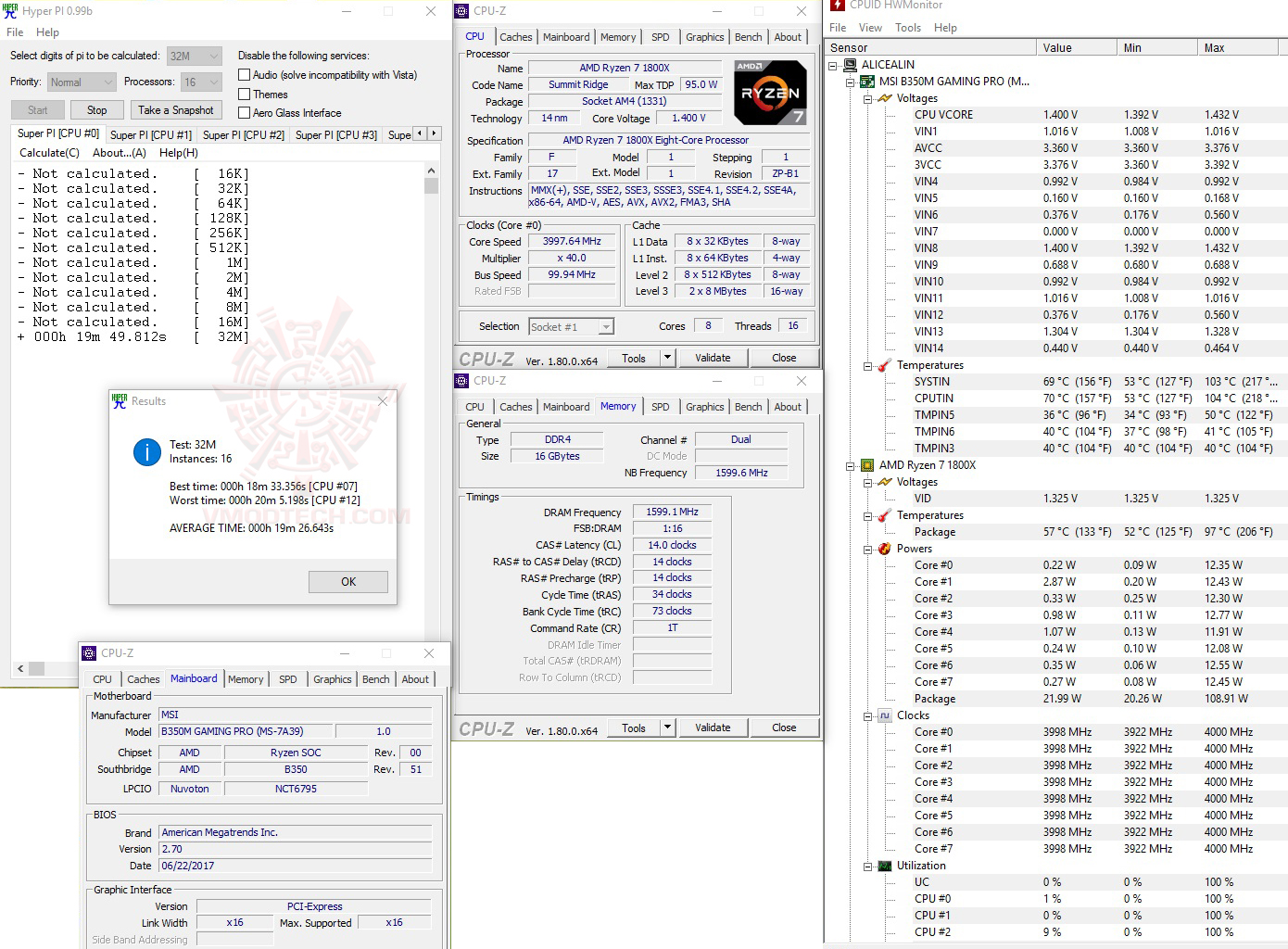Screen dimensions: 1288x949
Task: Select the ALICEALIN computer icon in HWMonitor
Action: tap(851, 65)
